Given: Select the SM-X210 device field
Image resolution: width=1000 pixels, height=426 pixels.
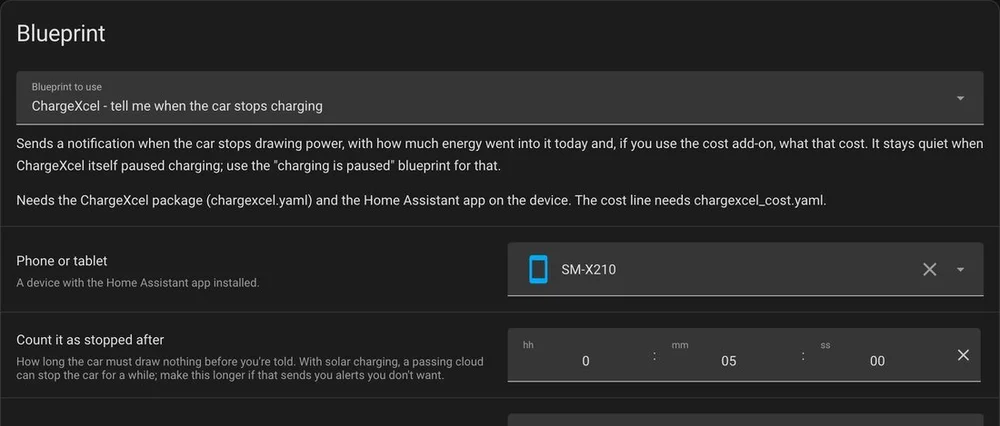Looking at the screenshot, I should pos(745,269).
